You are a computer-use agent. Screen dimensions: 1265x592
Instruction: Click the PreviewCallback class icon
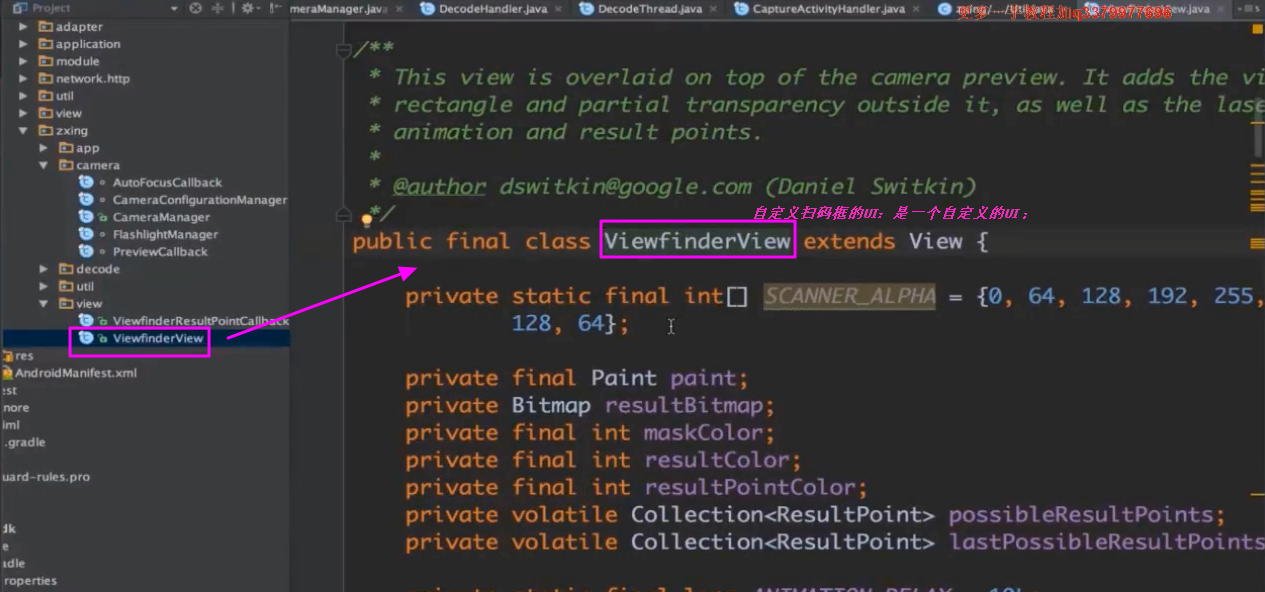pos(86,251)
